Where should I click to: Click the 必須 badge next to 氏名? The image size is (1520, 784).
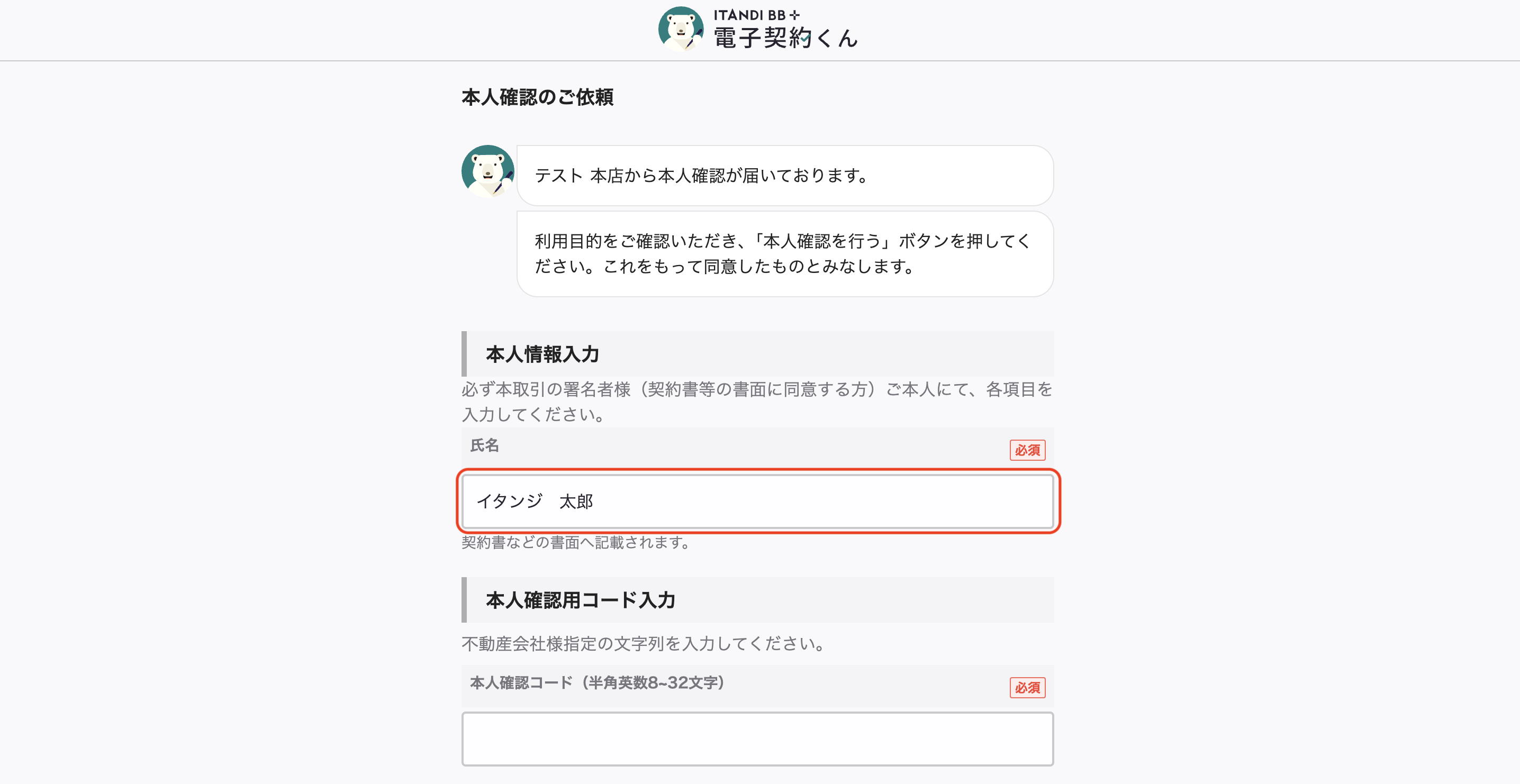[1027, 450]
